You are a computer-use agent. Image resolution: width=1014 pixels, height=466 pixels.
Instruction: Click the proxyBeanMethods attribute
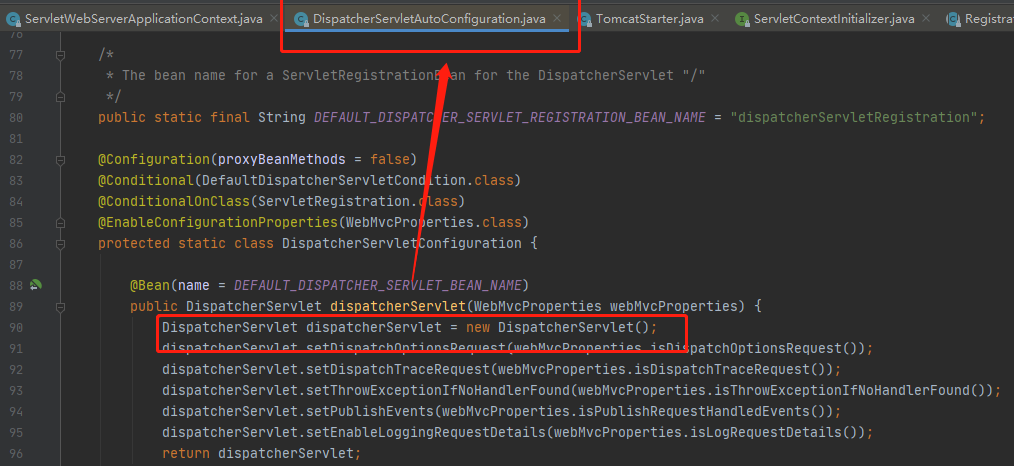coord(282,160)
